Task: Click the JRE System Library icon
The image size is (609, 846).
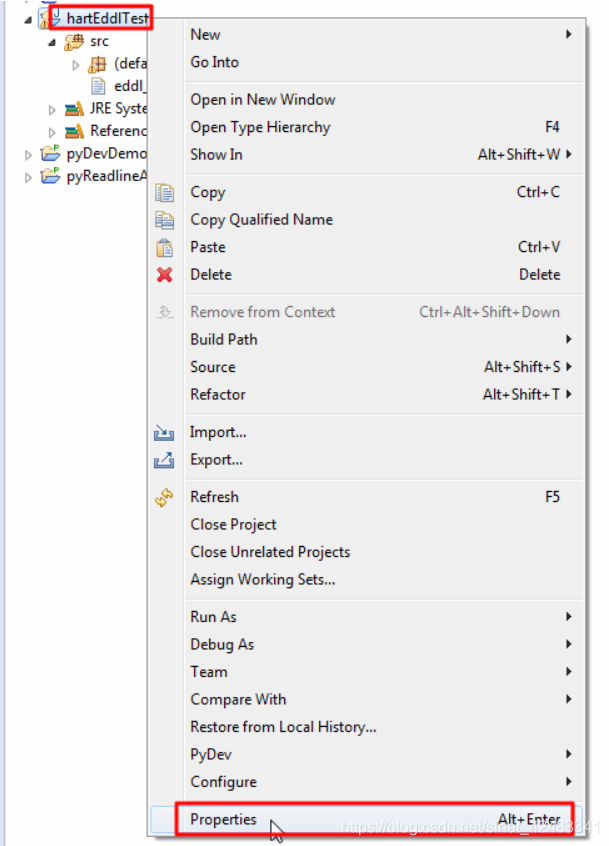Action: [x=74, y=109]
